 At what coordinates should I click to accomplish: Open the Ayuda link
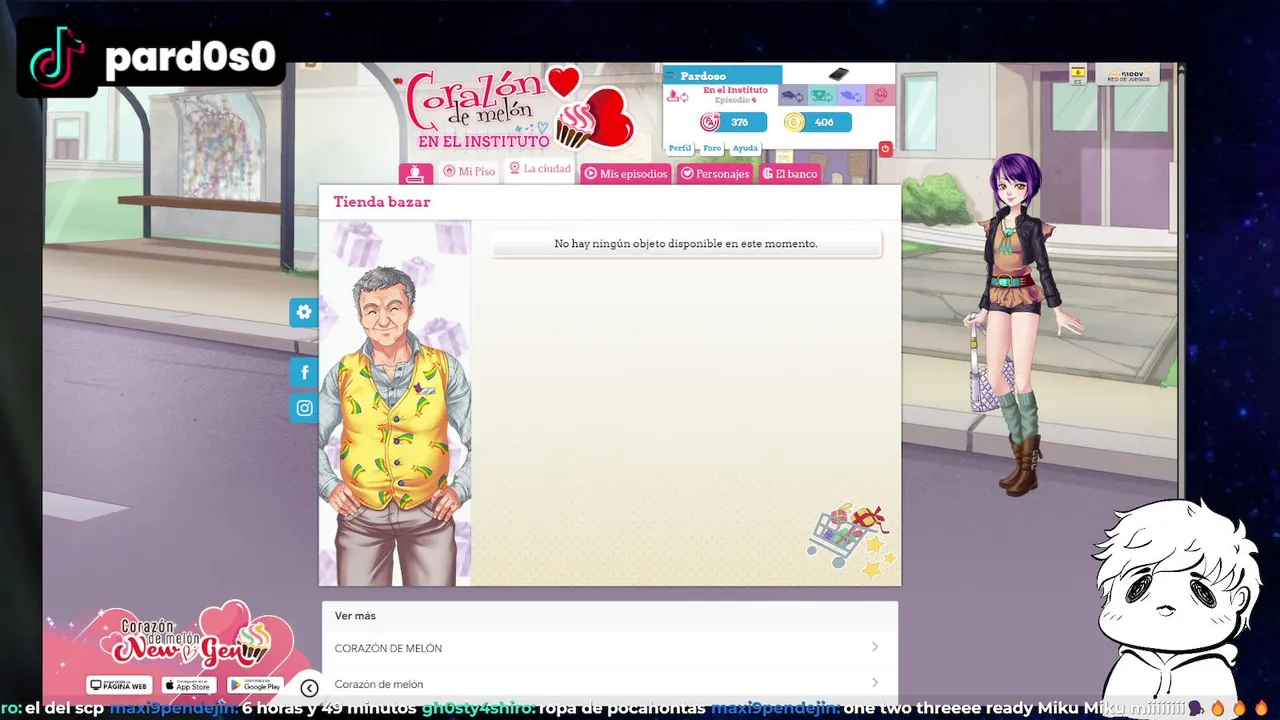(745, 148)
